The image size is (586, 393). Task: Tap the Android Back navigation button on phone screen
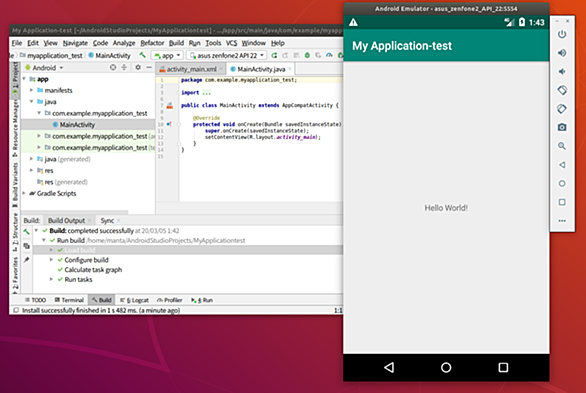(389, 368)
